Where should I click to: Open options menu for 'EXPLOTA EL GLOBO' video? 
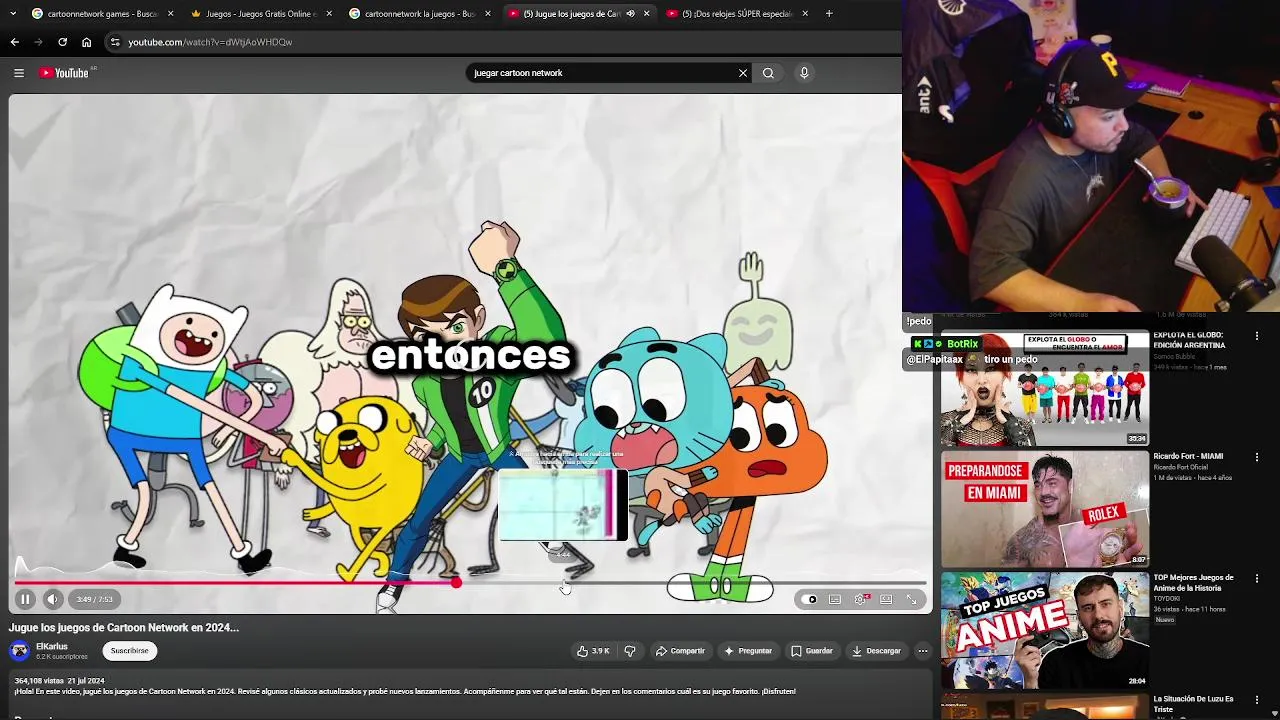pyautogui.click(x=1257, y=336)
